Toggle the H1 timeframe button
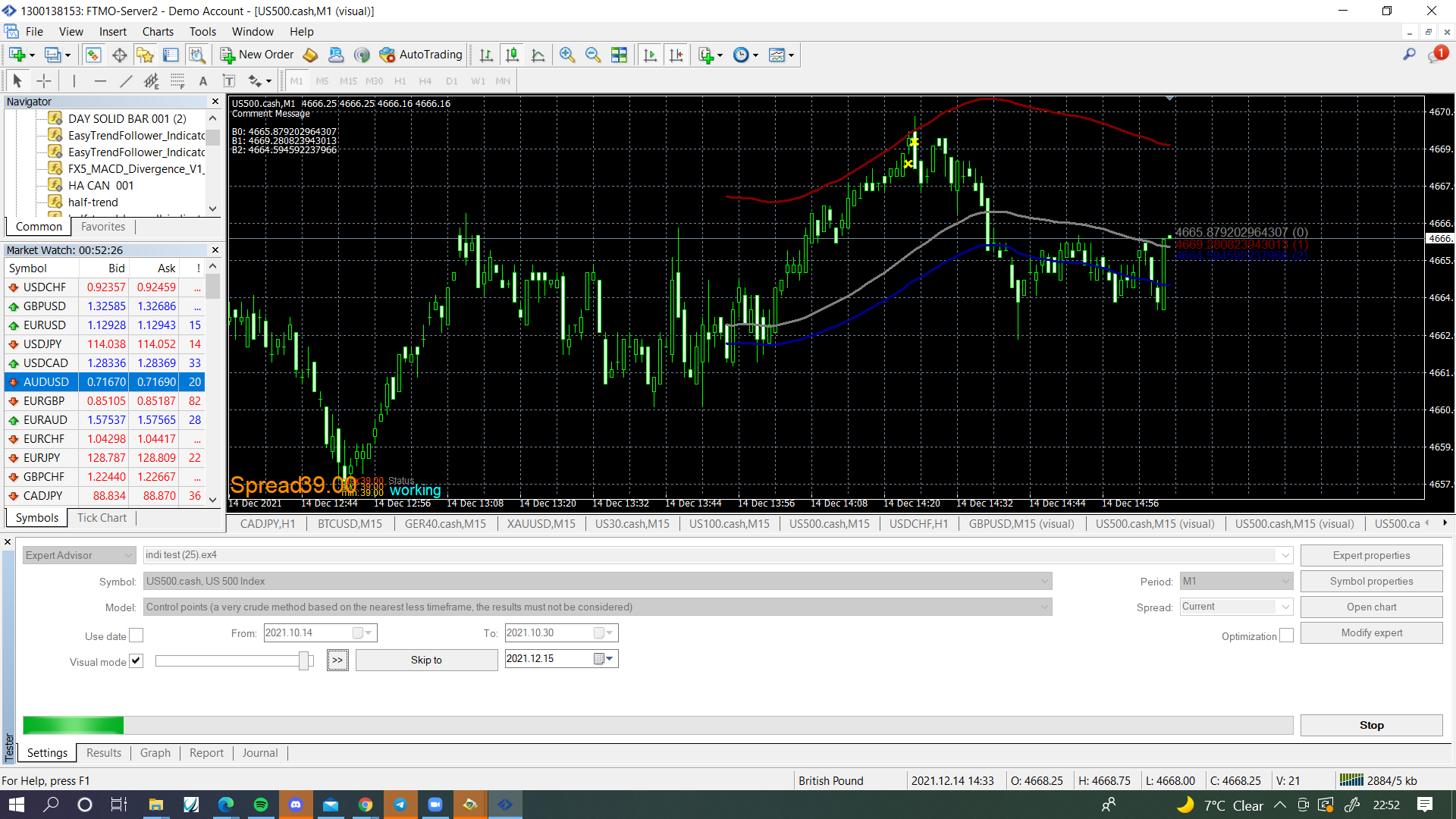This screenshot has height=819, width=1456. point(400,81)
